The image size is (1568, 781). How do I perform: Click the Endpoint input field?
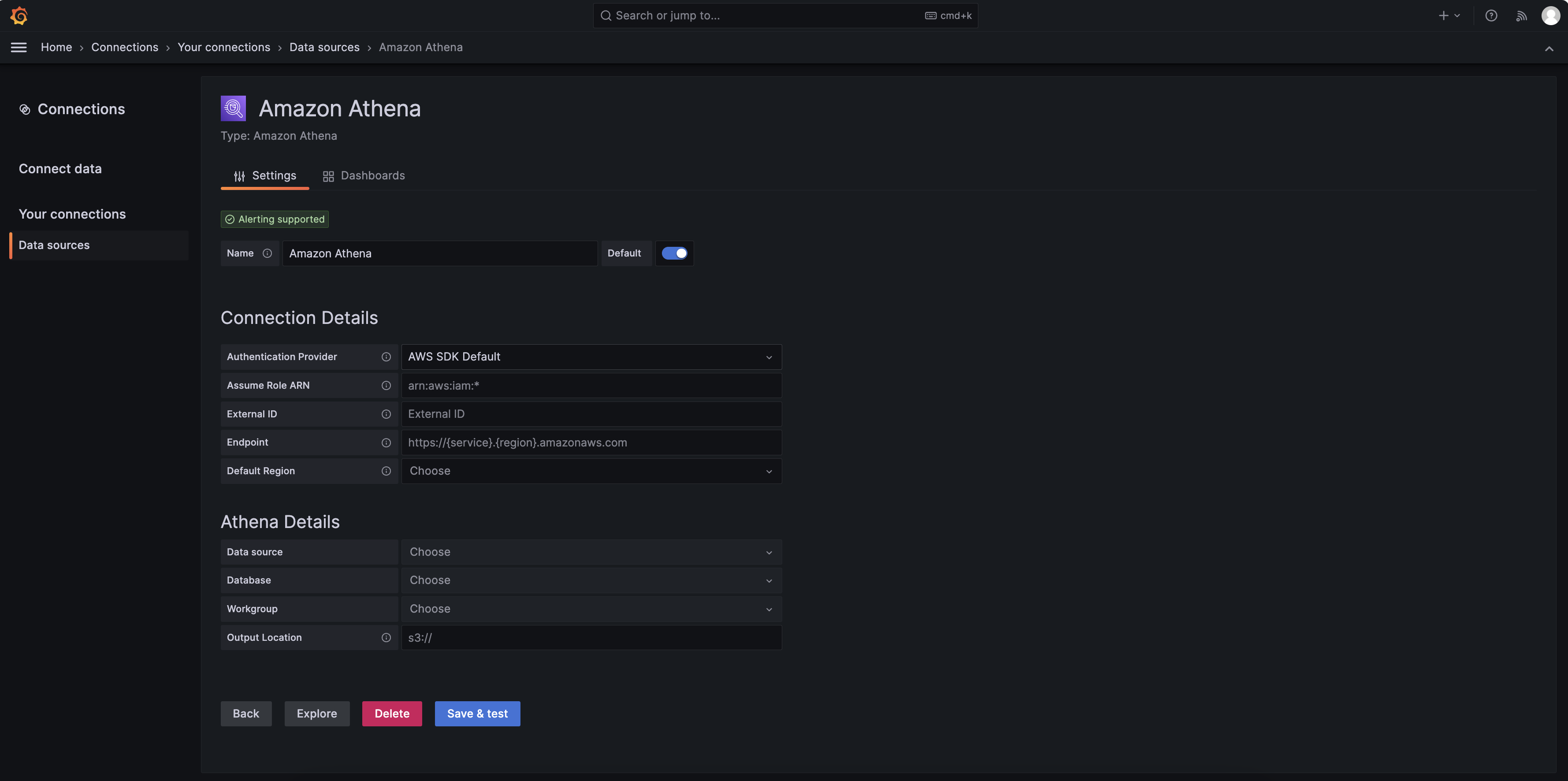[592, 443]
